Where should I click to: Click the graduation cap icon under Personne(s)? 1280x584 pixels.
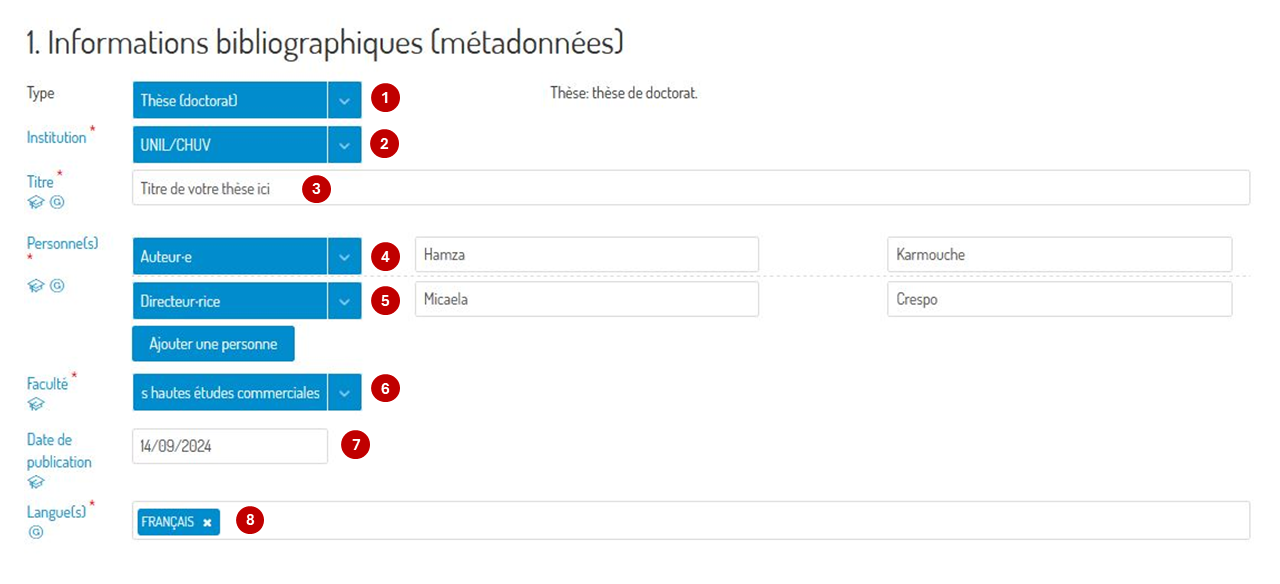click(36, 286)
